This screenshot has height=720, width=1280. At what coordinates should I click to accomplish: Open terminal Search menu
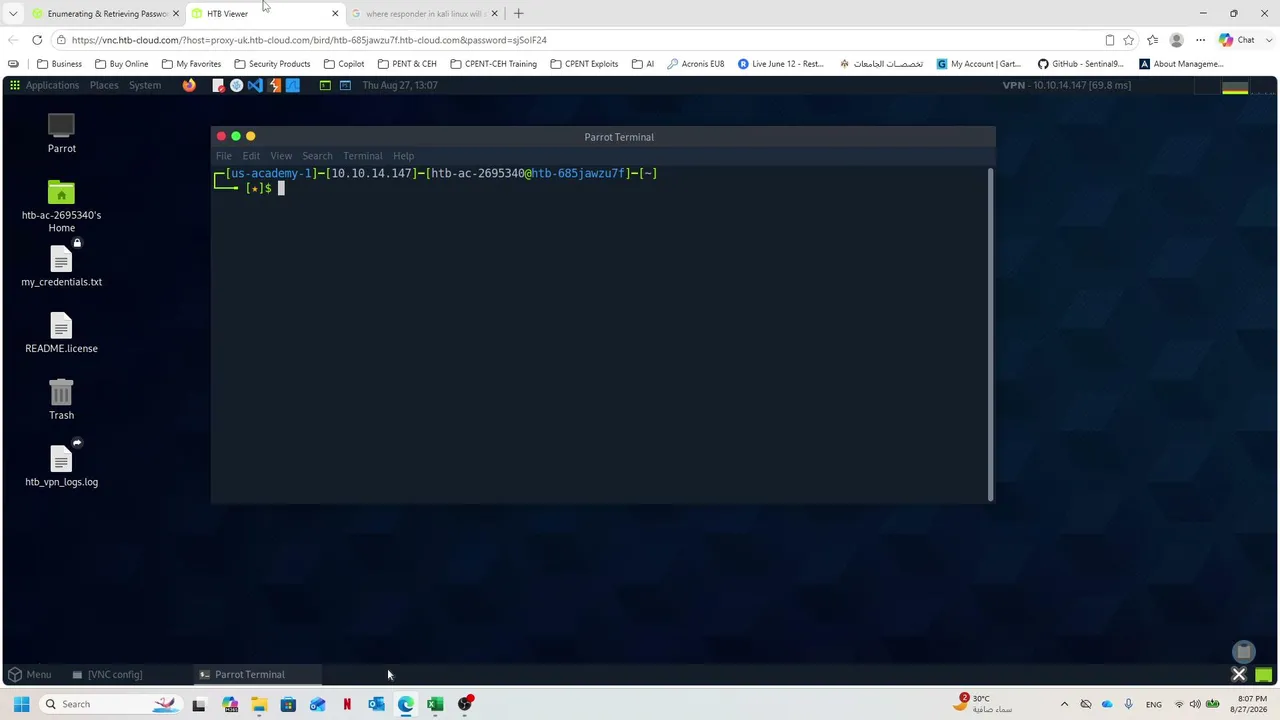tap(317, 156)
